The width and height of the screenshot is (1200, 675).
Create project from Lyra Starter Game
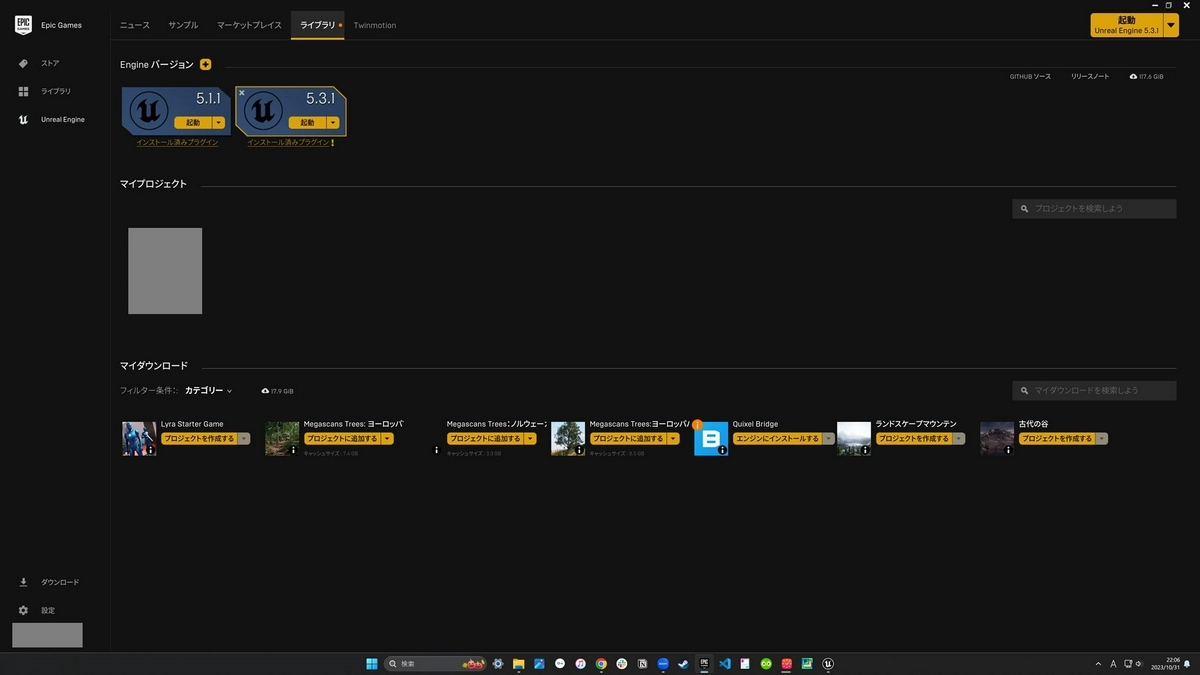point(199,439)
